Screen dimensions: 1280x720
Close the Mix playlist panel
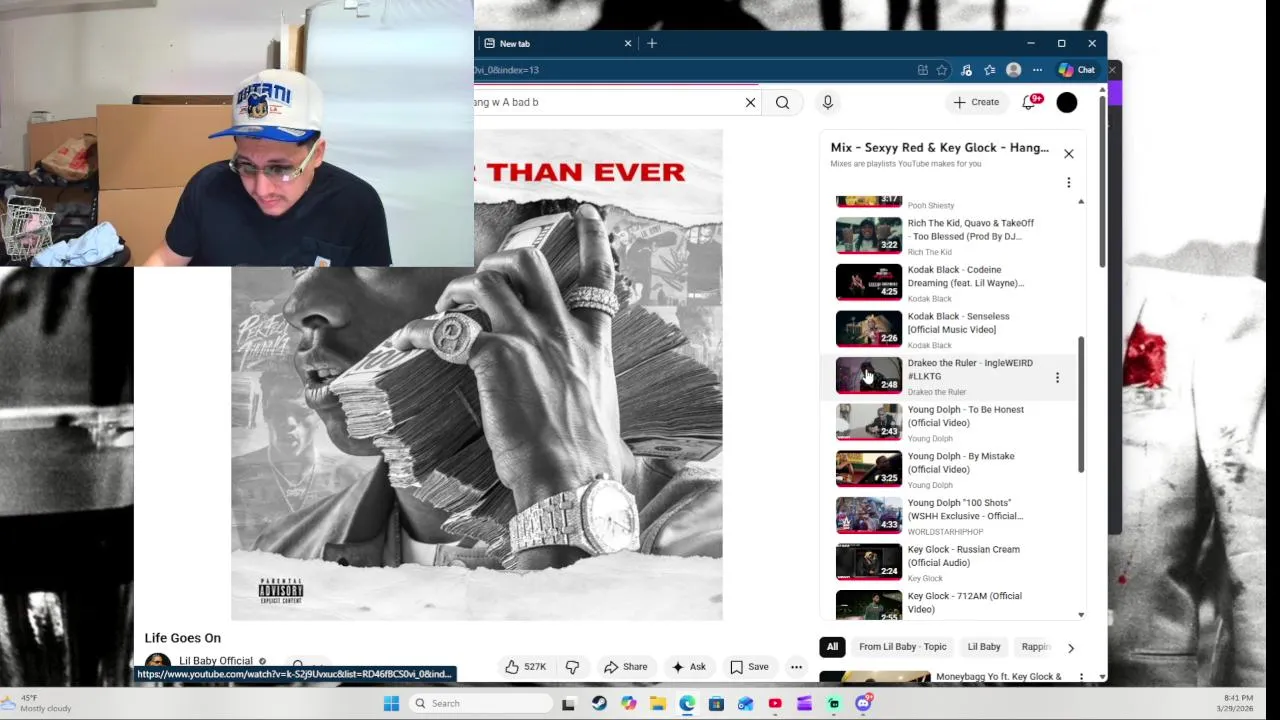coord(1068,154)
